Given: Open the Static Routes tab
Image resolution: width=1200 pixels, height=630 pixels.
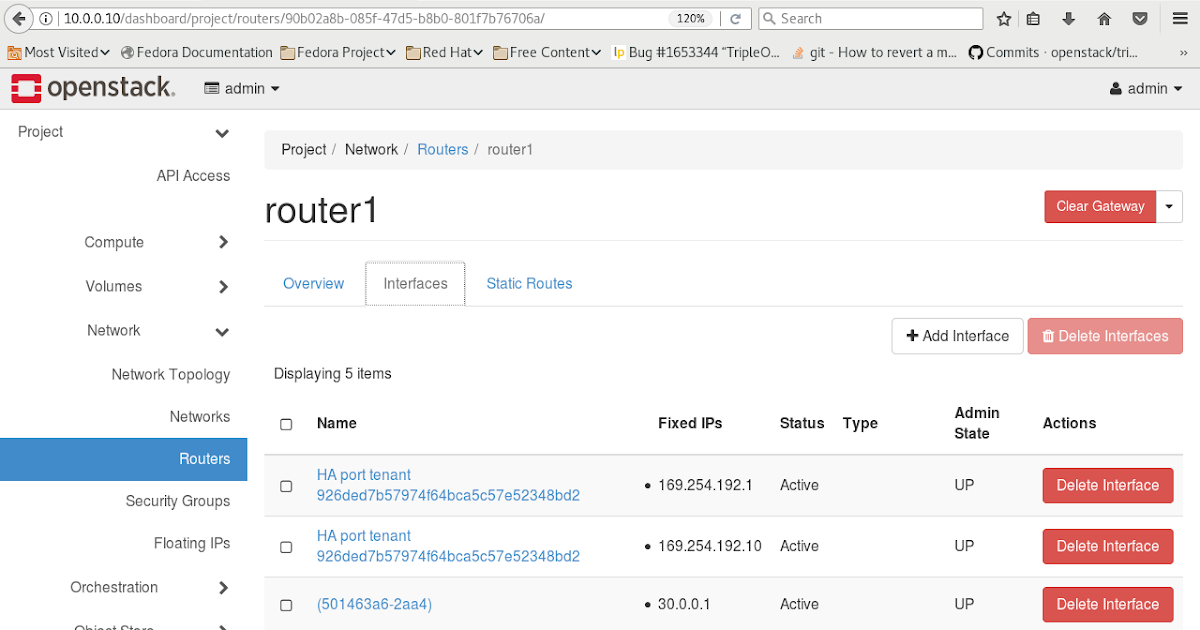Looking at the screenshot, I should tap(529, 283).
